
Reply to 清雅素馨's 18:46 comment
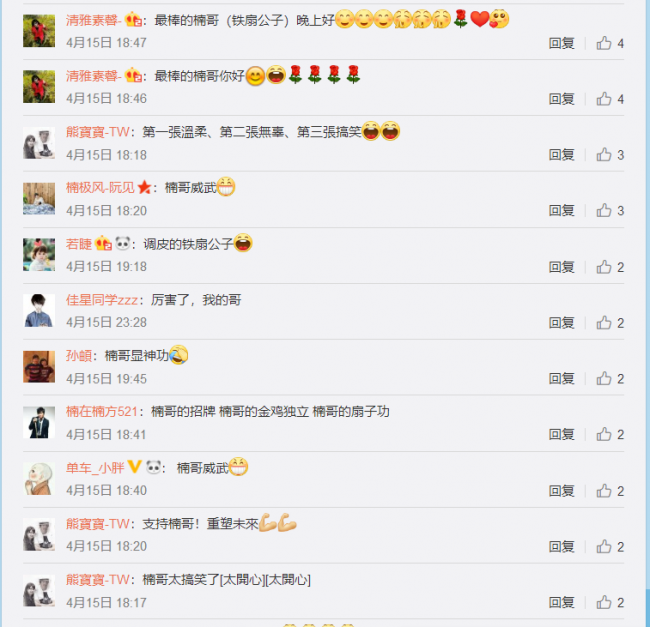pos(561,99)
